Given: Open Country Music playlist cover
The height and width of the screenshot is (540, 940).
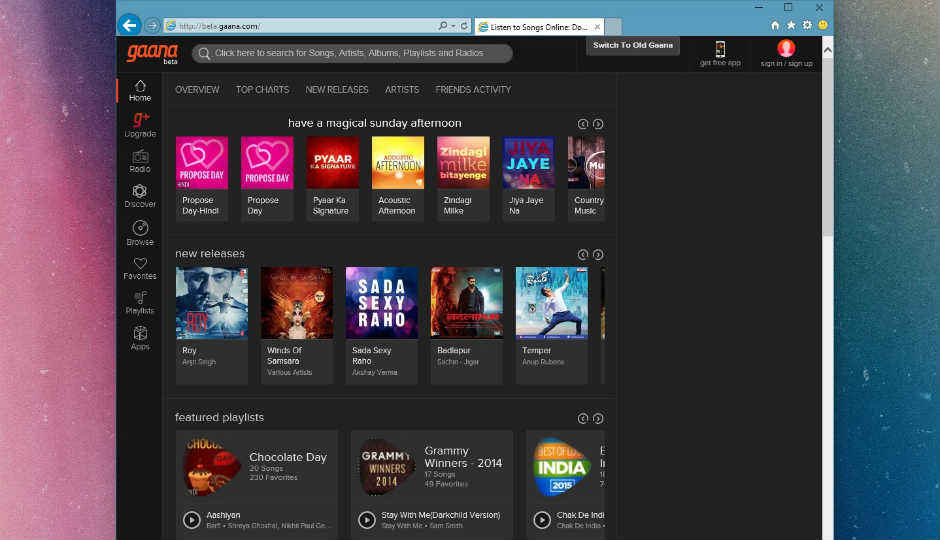Looking at the screenshot, I should [586, 162].
